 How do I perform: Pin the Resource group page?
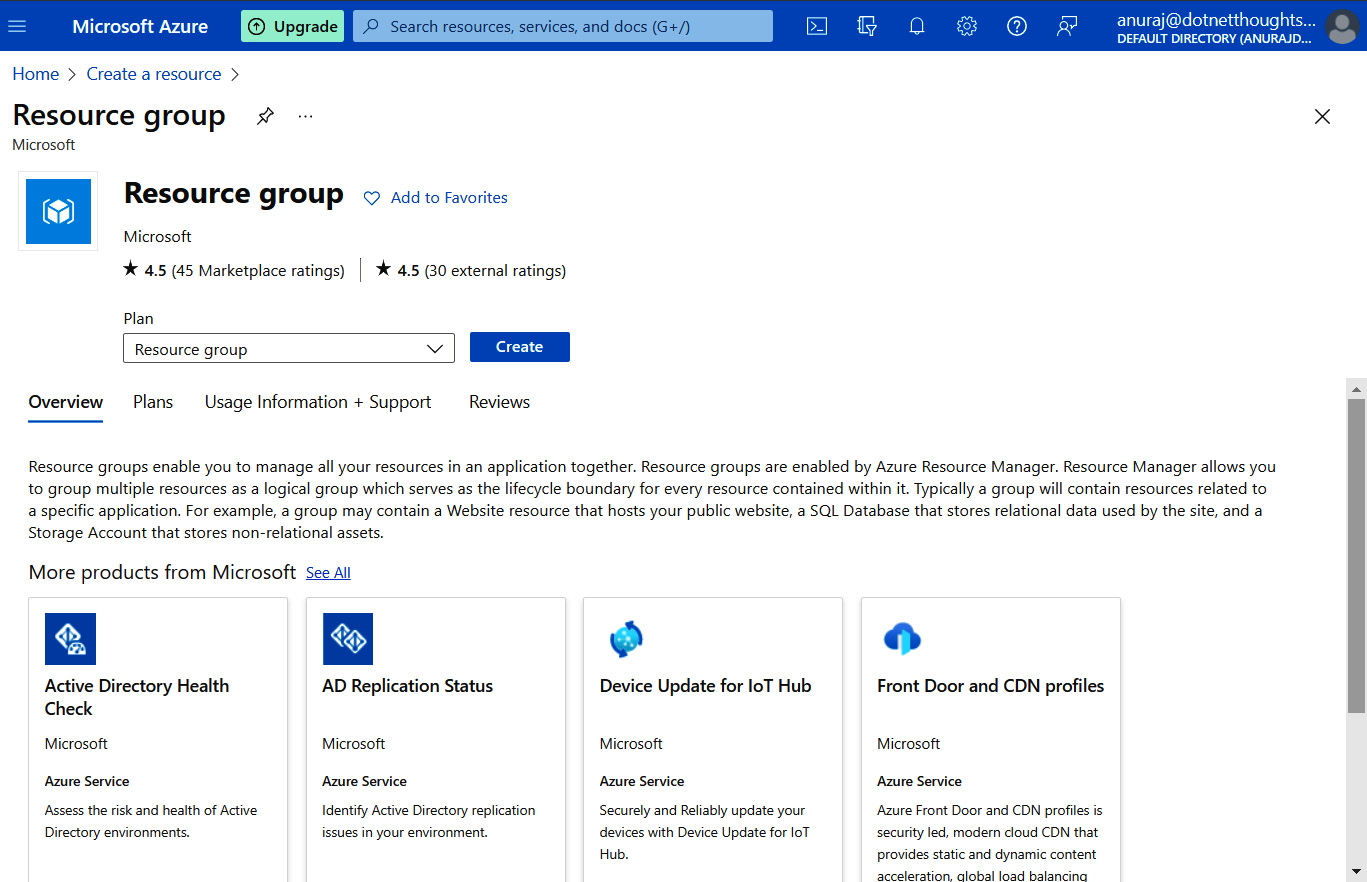[x=265, y=116]
